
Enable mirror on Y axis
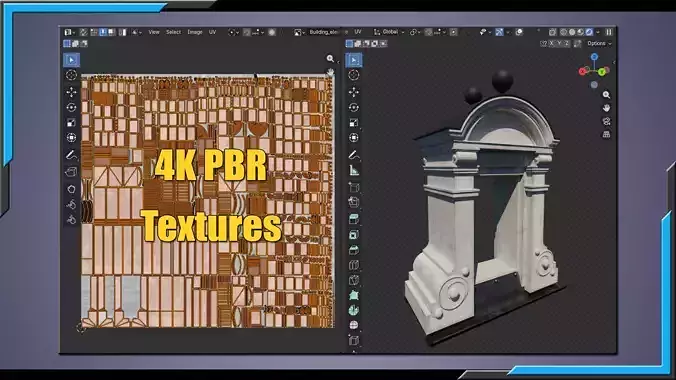pos(559,44)
